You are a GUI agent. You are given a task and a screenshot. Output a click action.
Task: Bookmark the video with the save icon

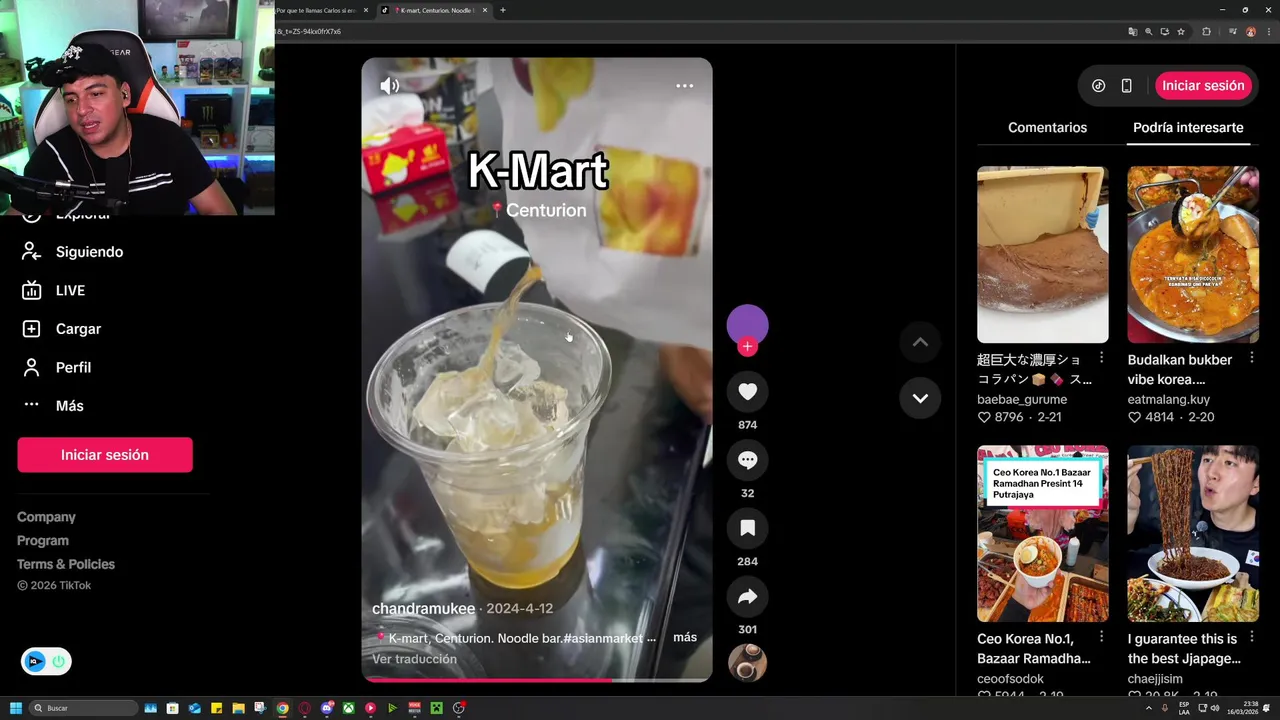pos(747,528)
